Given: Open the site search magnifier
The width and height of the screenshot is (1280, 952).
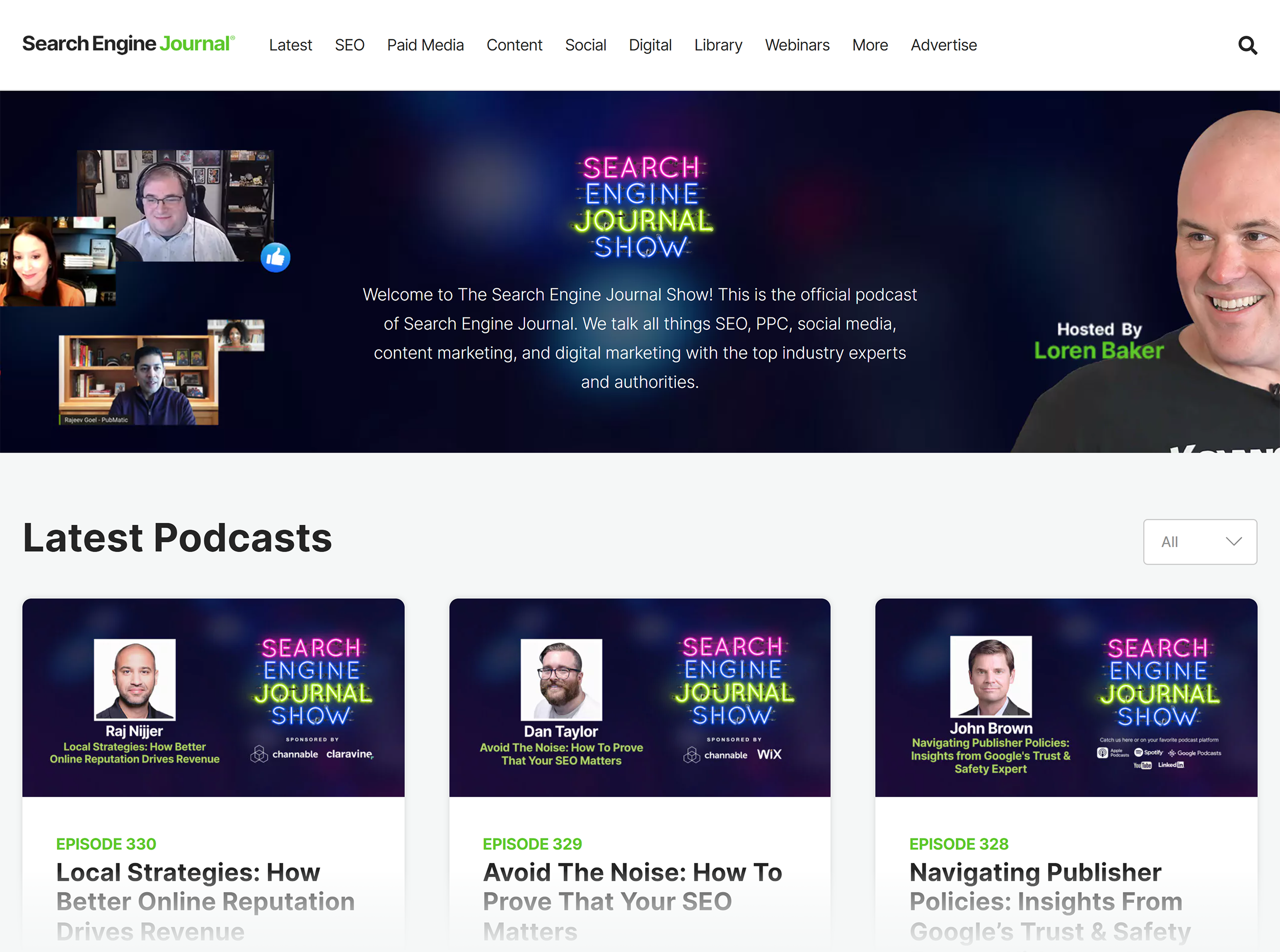Looking at the screenshot, I should pos(1247,46).
